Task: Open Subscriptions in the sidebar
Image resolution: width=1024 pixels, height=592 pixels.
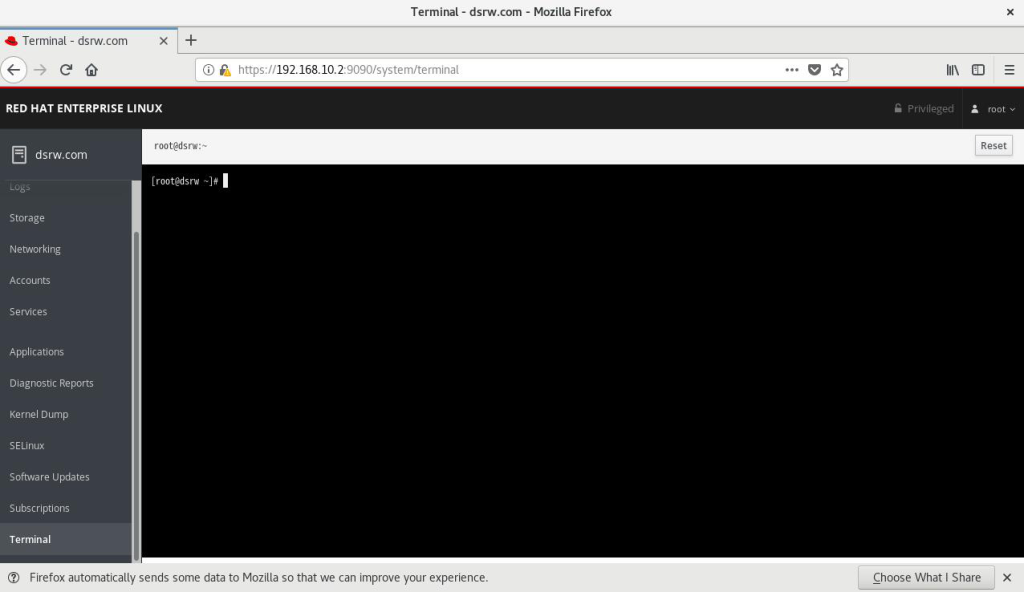Action: [65, 508]
